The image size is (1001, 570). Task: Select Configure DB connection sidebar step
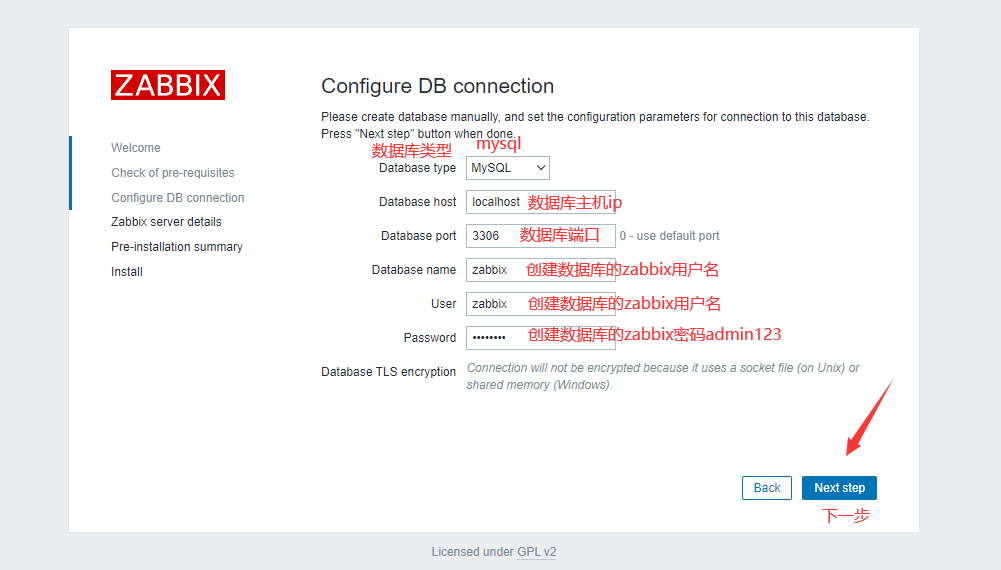coord(177,197)
